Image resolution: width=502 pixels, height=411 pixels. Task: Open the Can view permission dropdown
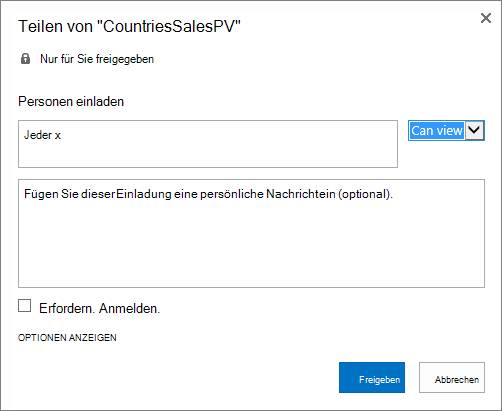click(x=446, y=130)
